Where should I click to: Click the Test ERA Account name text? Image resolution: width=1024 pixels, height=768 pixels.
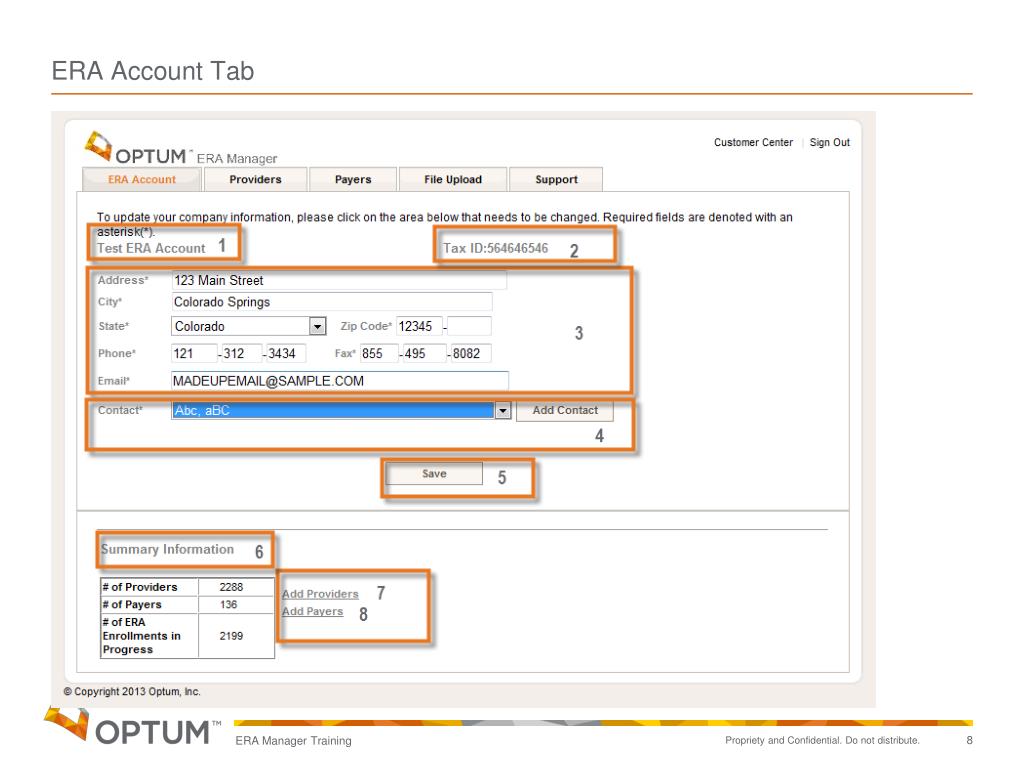tap(151, 248)
